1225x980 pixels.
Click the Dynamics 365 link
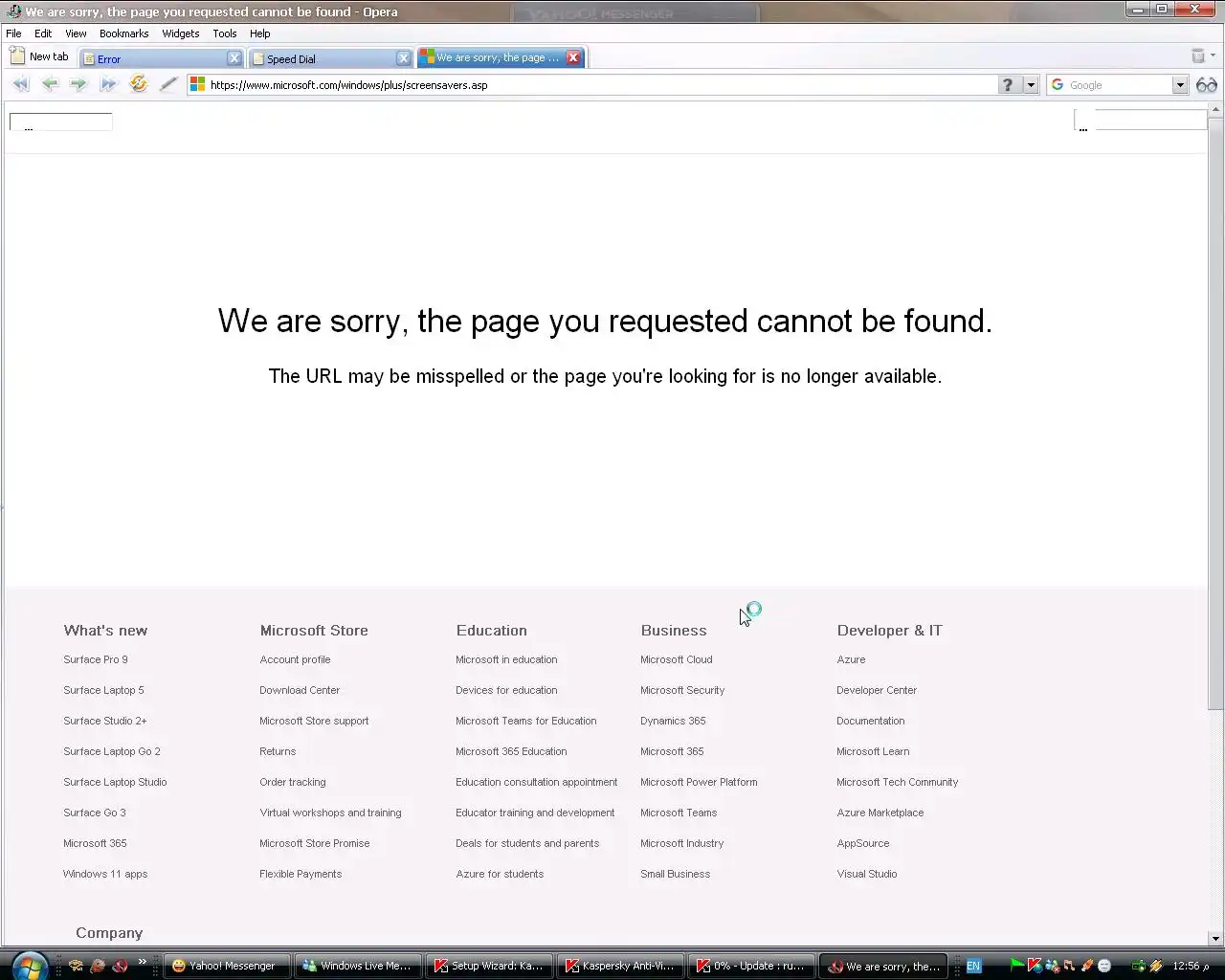click(x=673, y=721)
